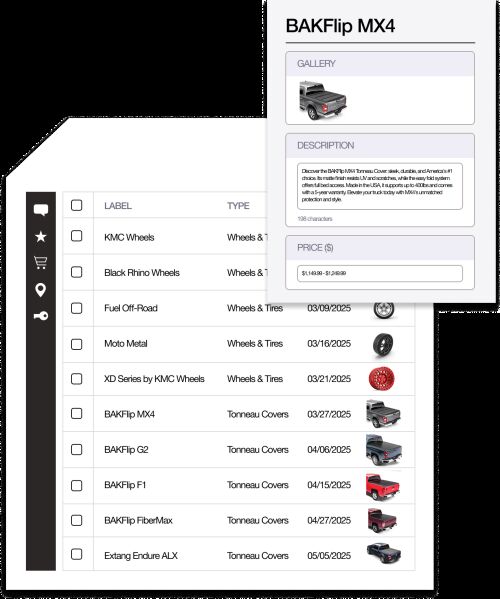Open the Fuel Off-Road label
500x599 pixels.
tap(131, 308)
